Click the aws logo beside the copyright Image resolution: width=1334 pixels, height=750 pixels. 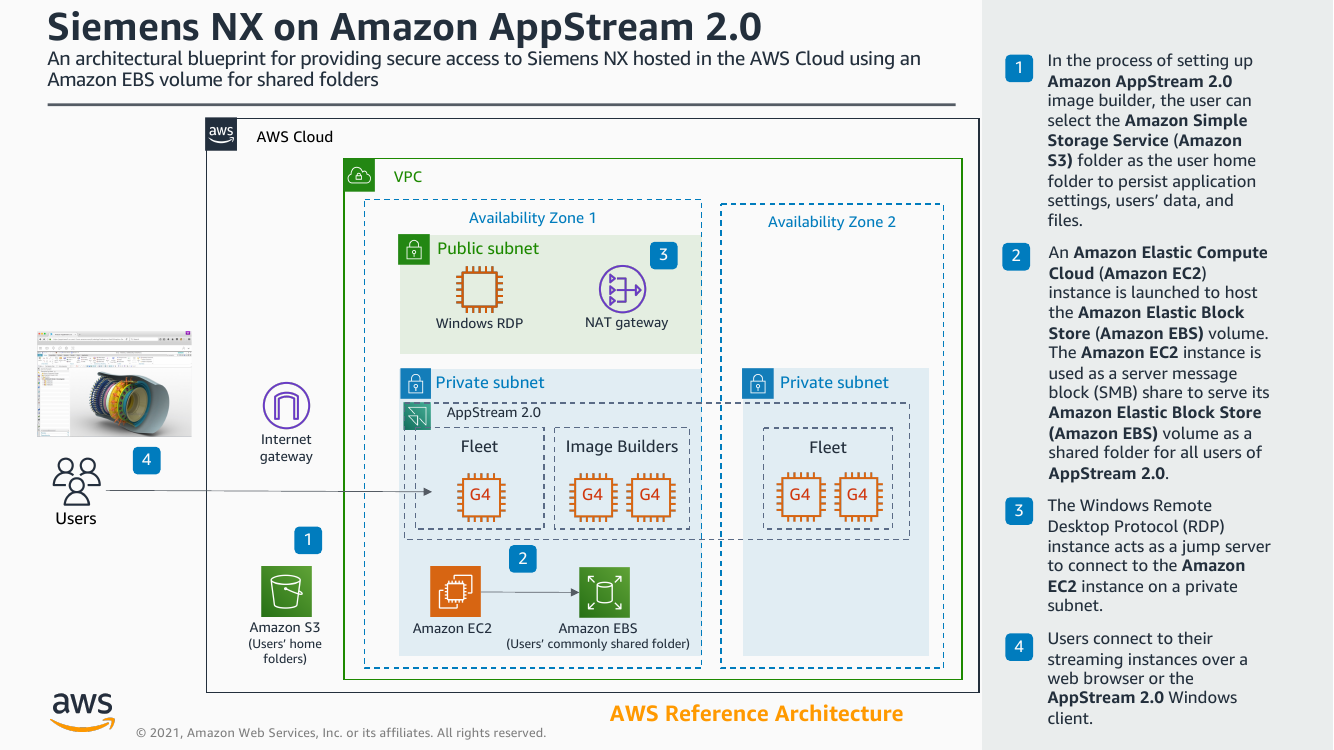click(83, 711)
